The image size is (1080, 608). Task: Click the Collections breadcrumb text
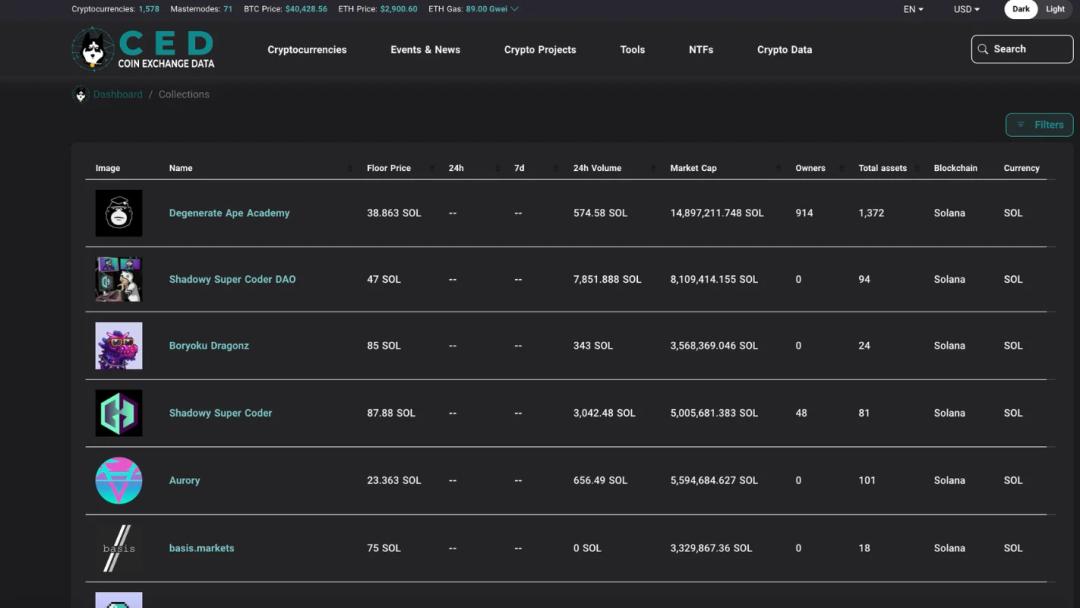[184, 94]
